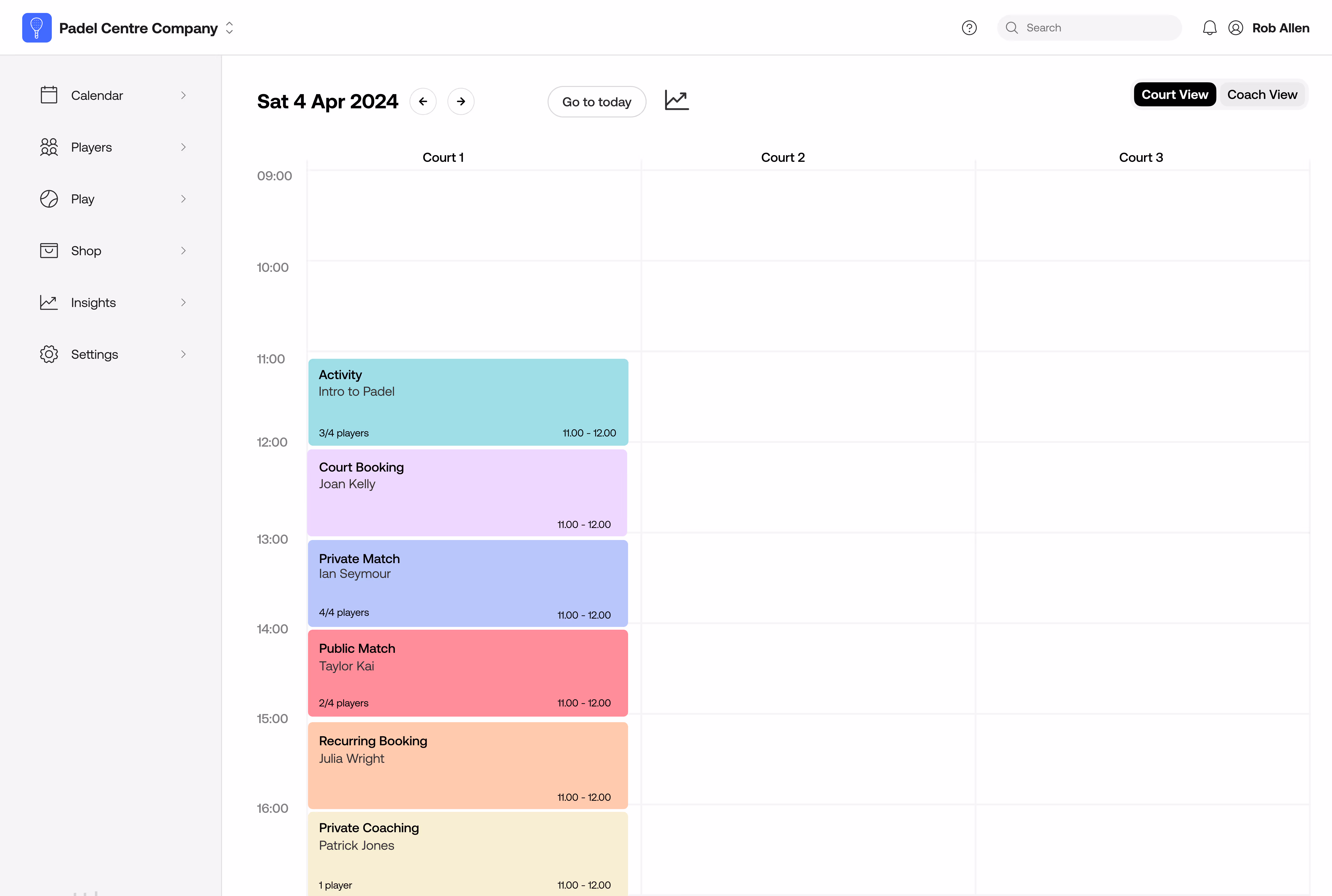The width and height of the screenshot is (1332, 896).
Task: Click the Court 1 column header
Action: click(x=443, y=157)
